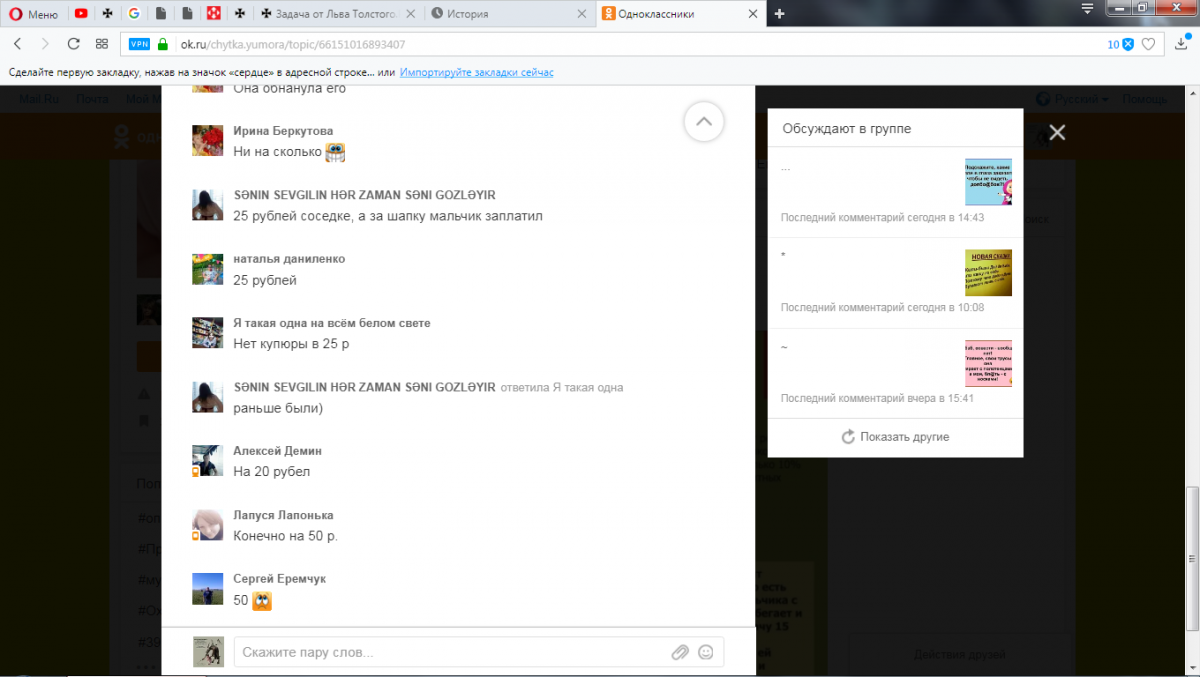Screen dimensions: 1200x677
Task: Close the discussion overlay with X
Action: [1058, 132]
